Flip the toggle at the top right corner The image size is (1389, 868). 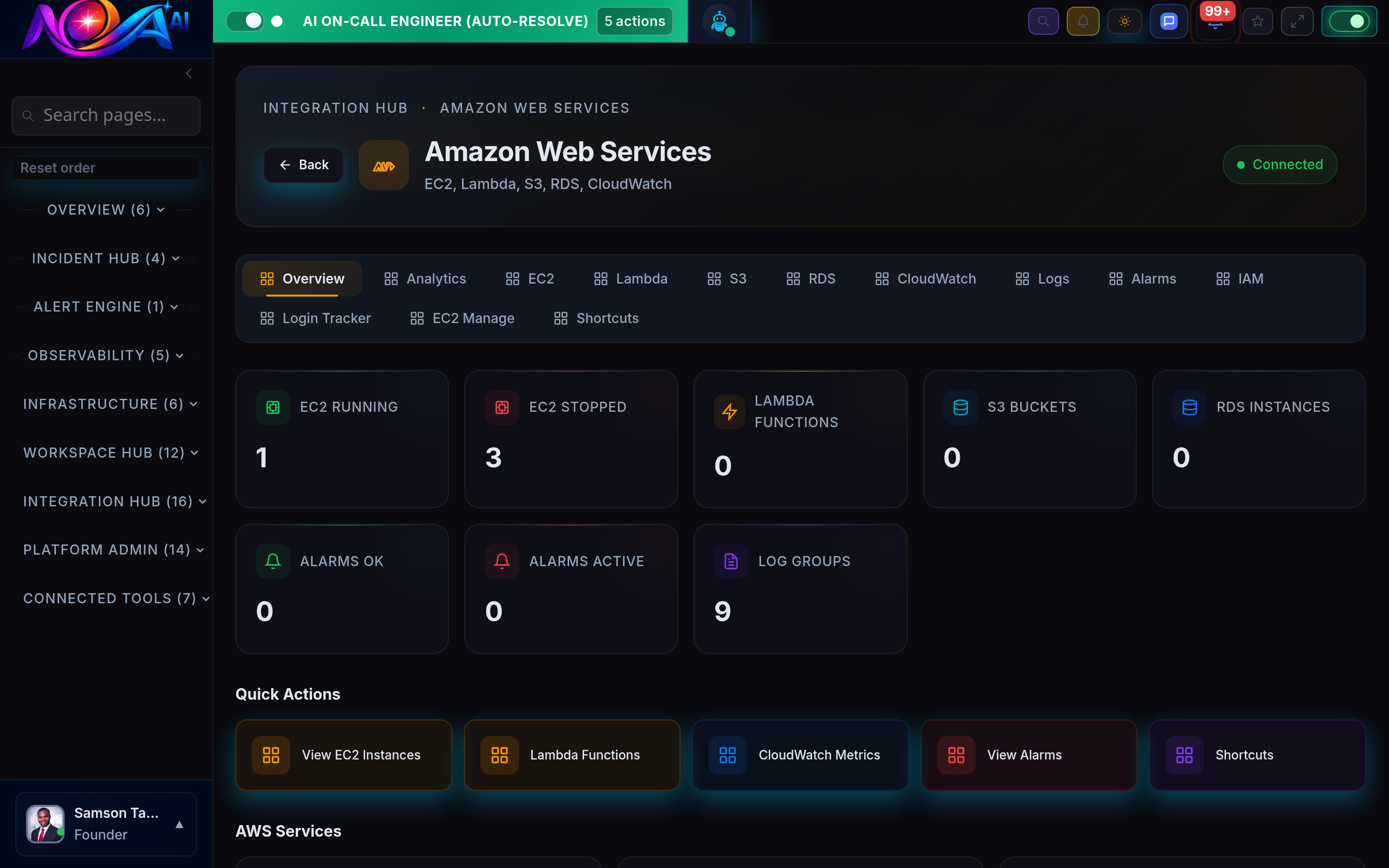pyautogui.click(x=1349, y=21)
